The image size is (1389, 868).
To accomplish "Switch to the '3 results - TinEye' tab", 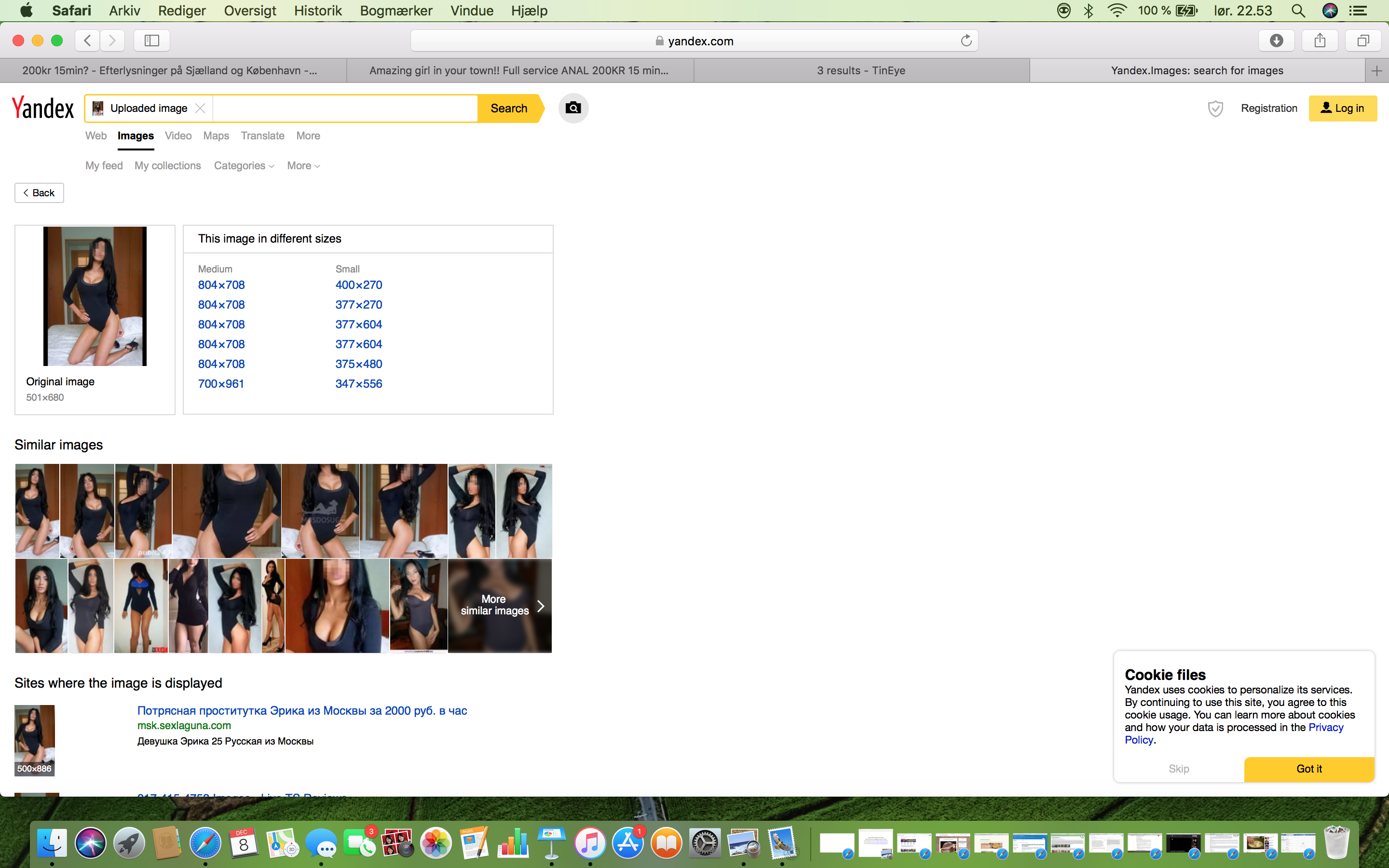I will (x=861, y=70).
